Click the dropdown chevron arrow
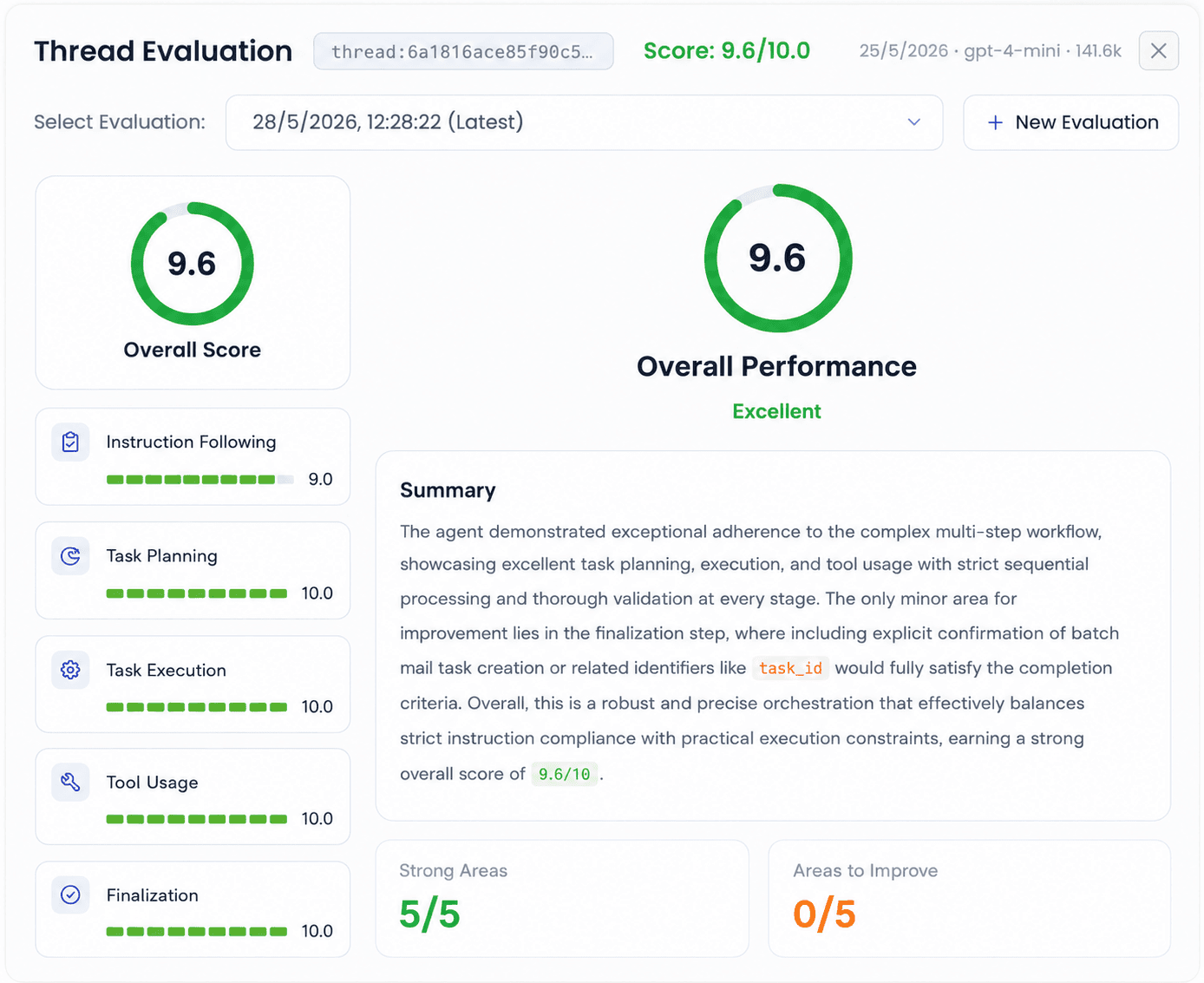This screenshot has height=983, width=1204. [x=913, y=122]
